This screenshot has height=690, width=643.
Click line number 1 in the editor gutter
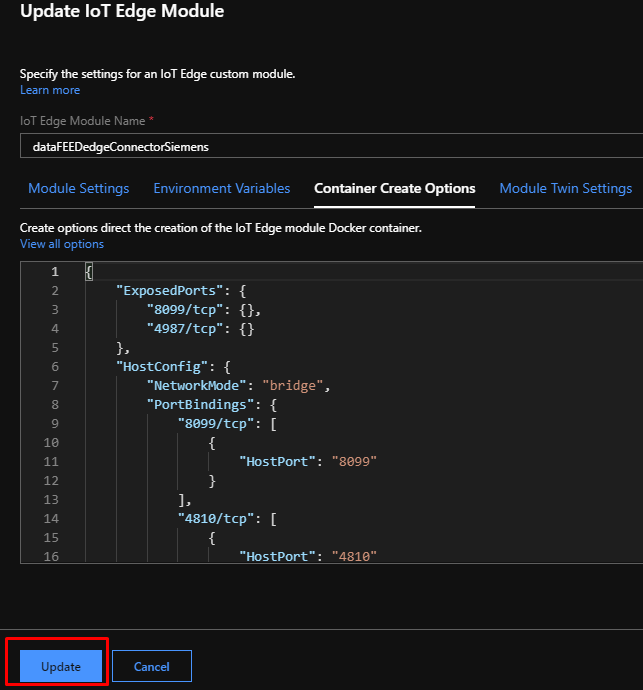[x=54, y=271]
